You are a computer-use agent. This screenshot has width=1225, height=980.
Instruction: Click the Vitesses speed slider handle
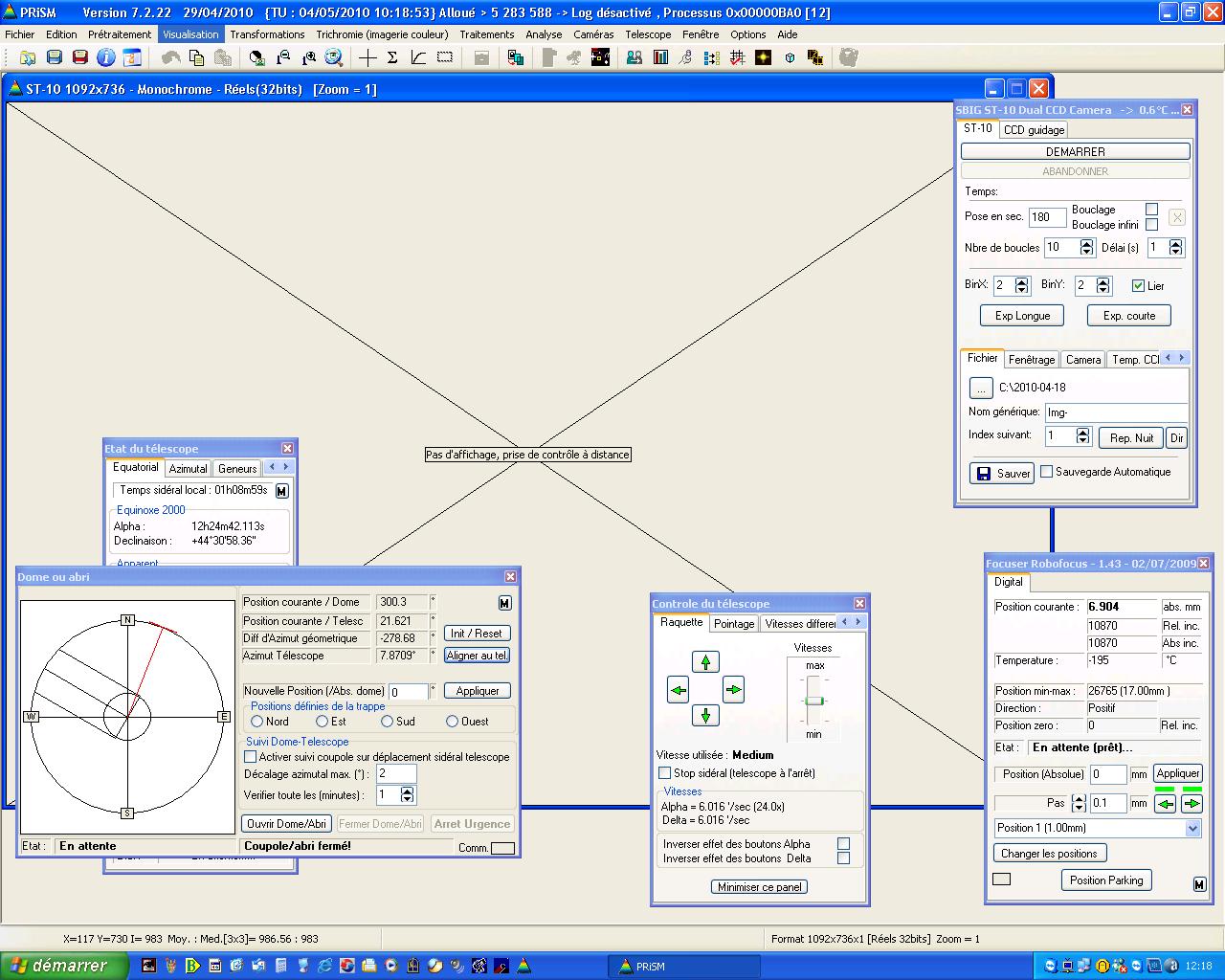813,701
